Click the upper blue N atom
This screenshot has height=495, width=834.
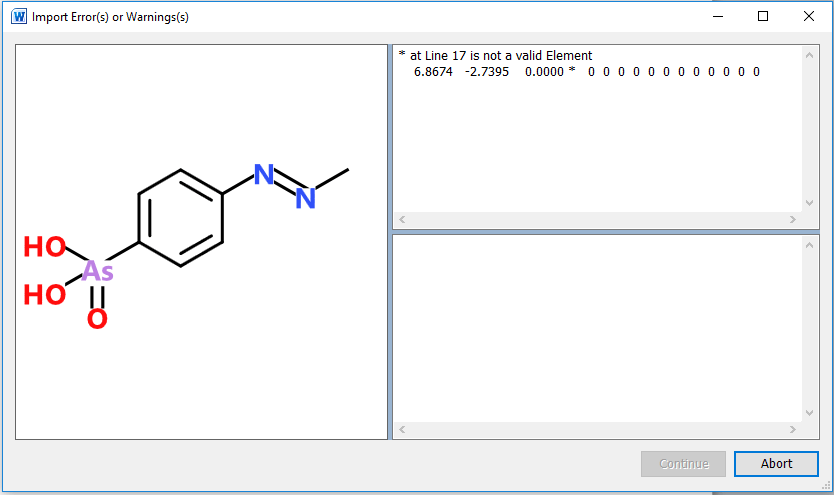click(x=263, y=176)
